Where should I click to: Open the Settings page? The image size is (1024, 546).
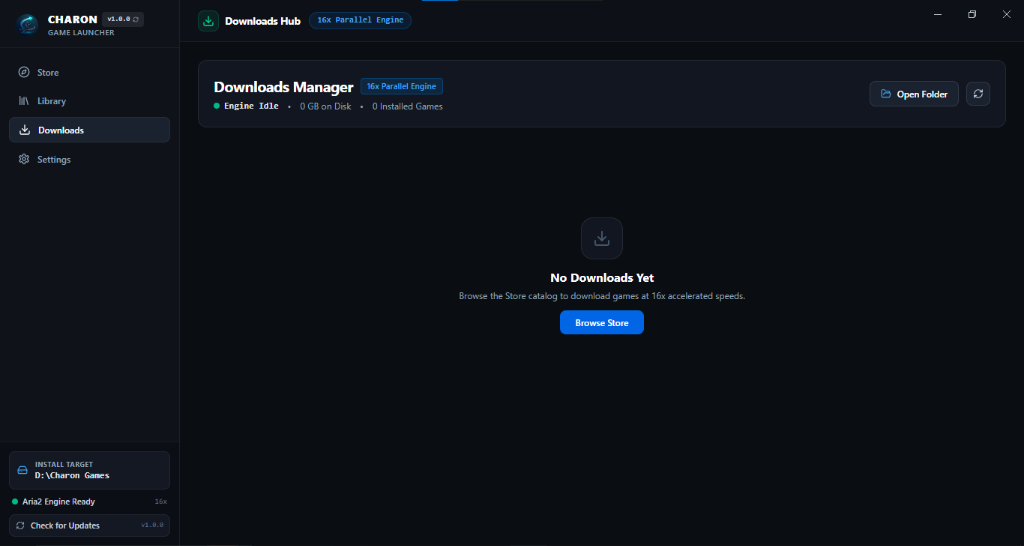89,159
